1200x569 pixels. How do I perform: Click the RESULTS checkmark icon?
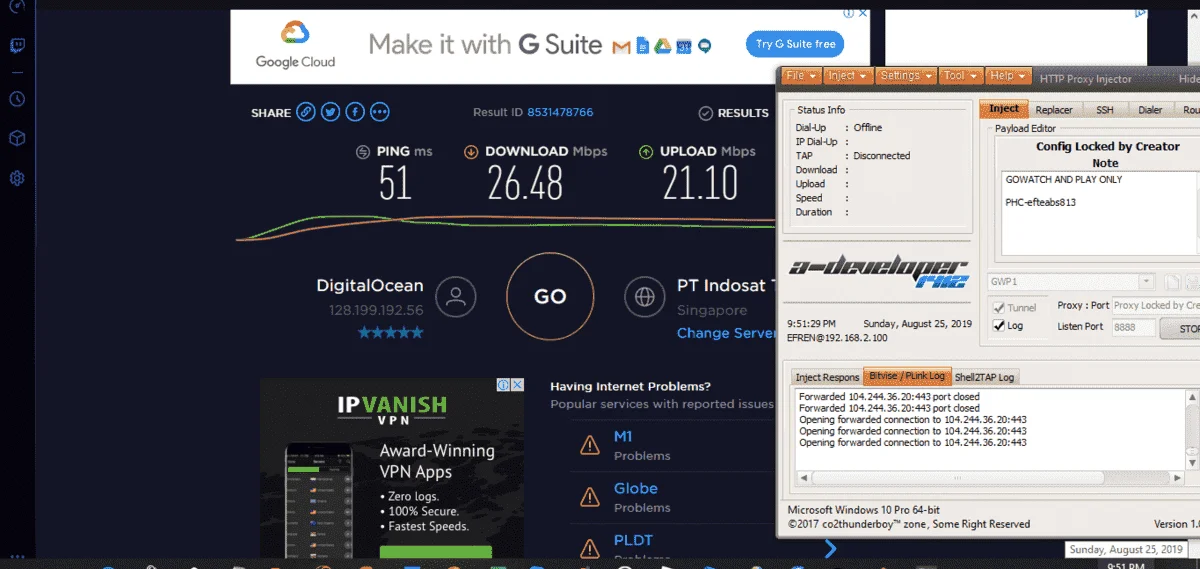tap(705, 113)
